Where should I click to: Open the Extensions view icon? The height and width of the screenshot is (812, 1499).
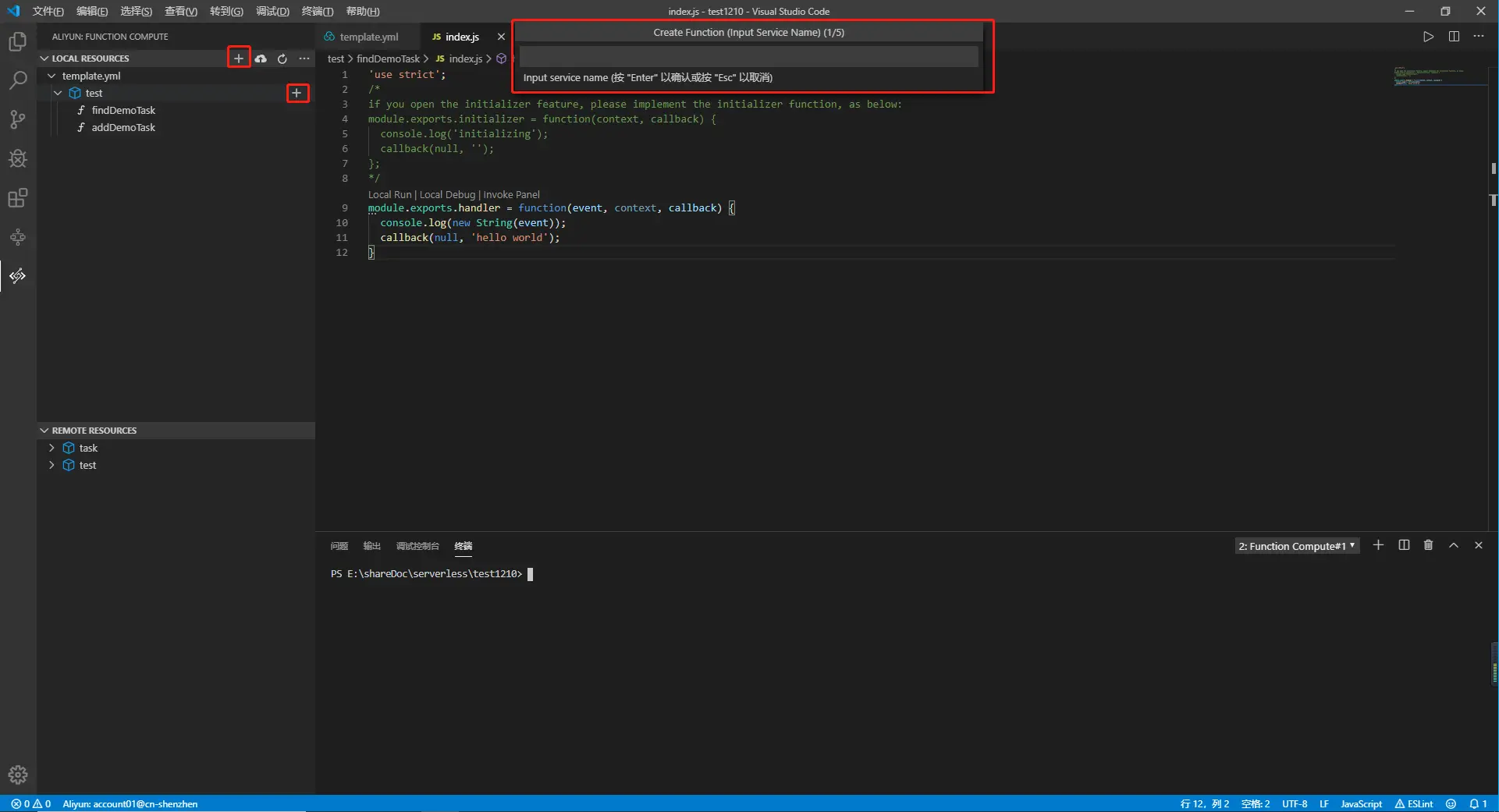coord(17,198)
